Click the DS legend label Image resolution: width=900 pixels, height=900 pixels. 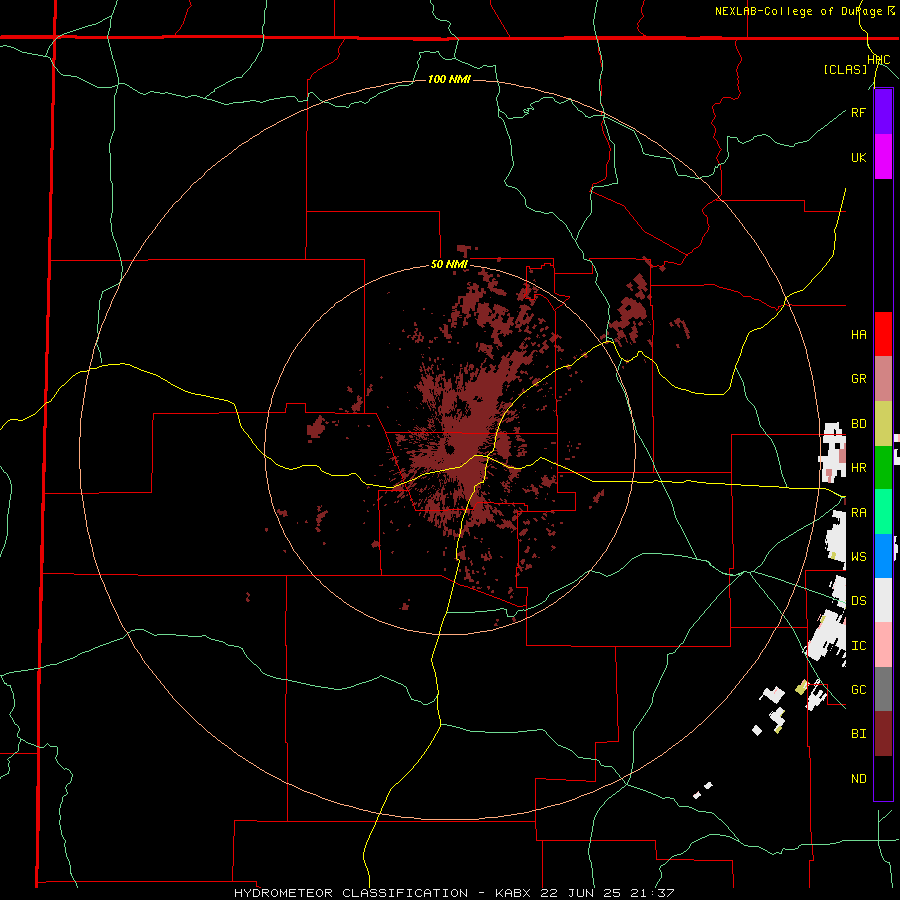coord(858,601)
